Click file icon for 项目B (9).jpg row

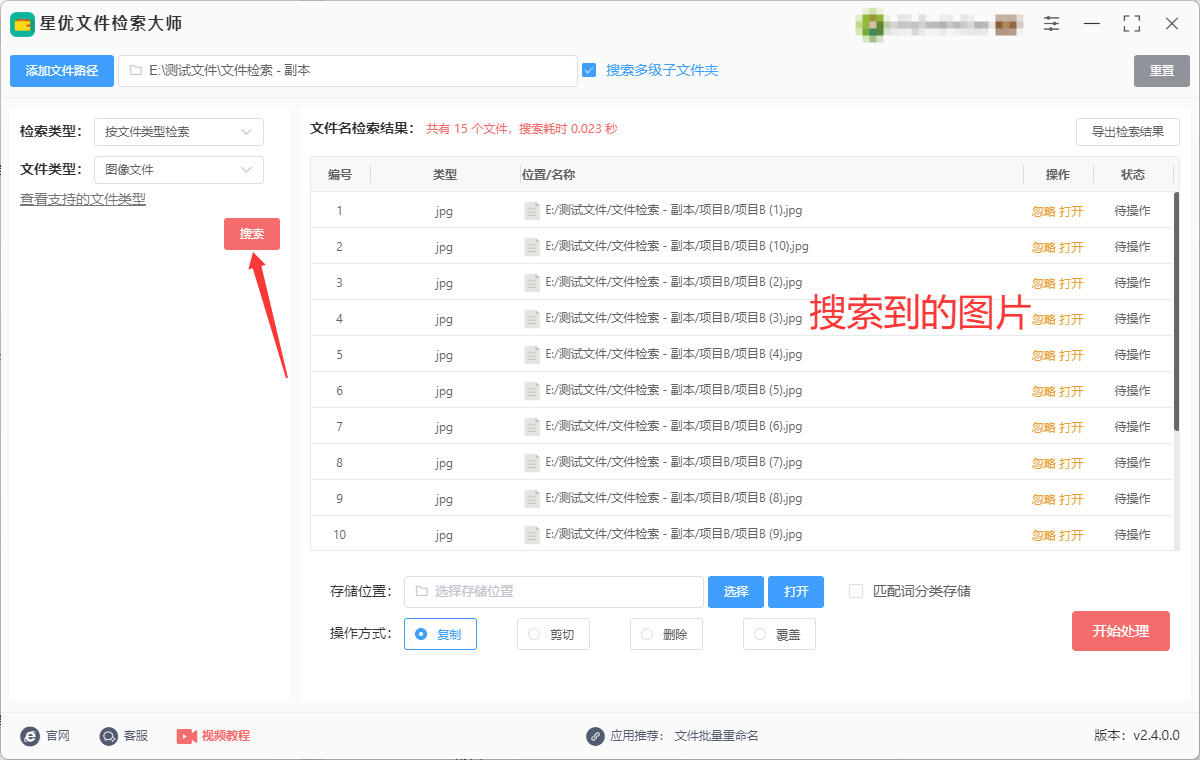pos(532,535)
